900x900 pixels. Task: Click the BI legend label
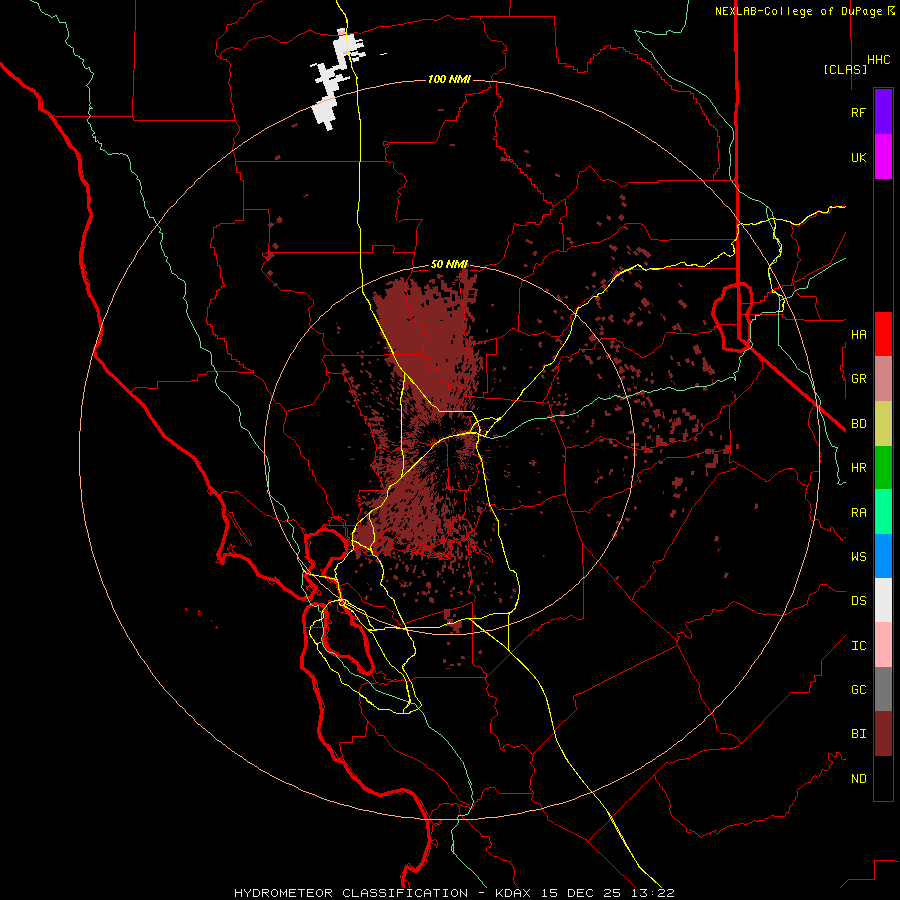858,734
